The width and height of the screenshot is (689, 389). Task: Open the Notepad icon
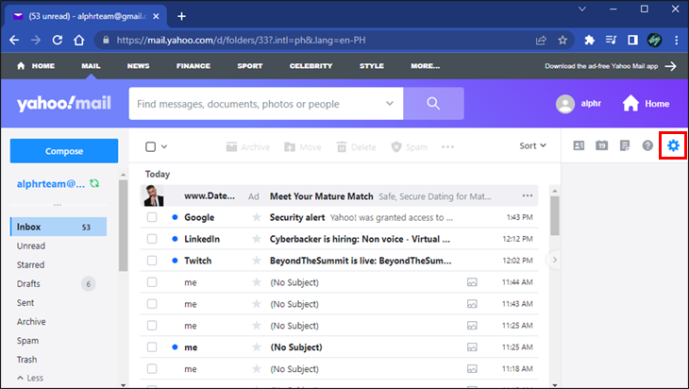point(624,145)
